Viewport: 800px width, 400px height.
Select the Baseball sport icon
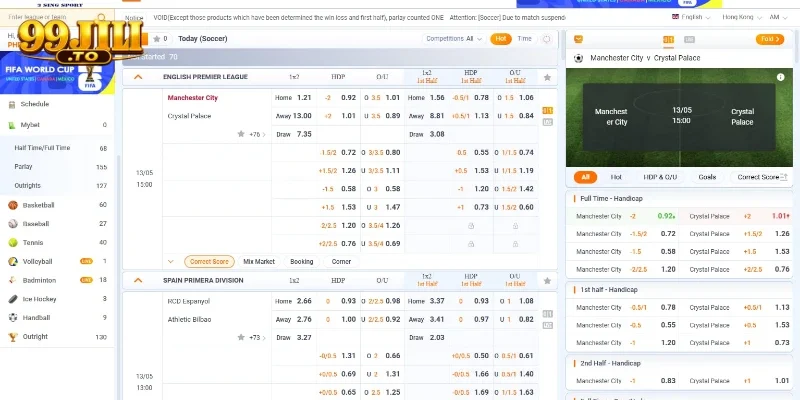[13, 224]
